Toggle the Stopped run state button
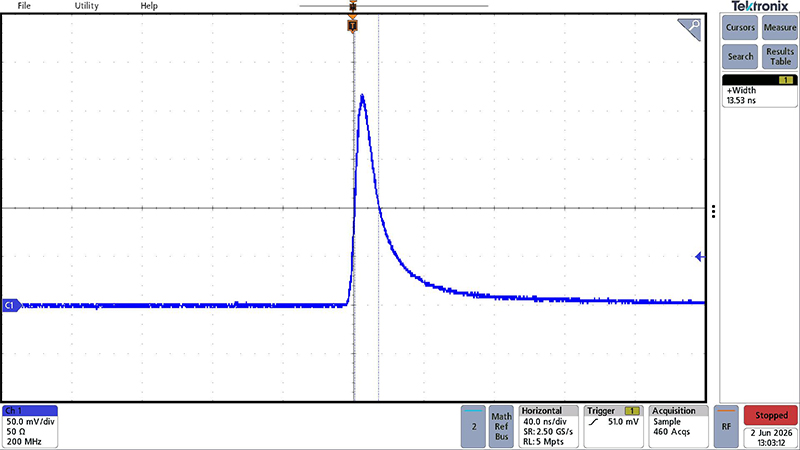Screen dimensions: 800x450 point(771,415)
